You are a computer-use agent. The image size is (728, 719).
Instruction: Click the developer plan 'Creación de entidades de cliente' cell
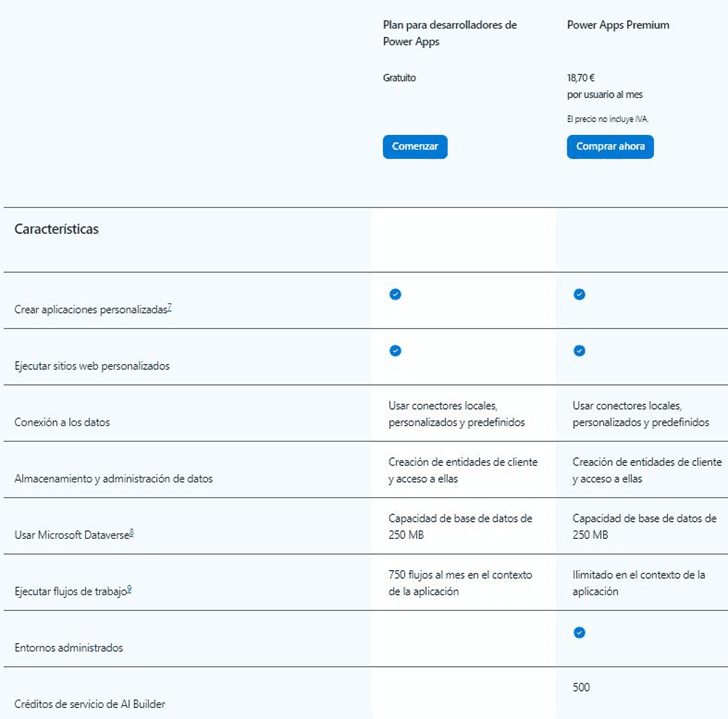pyautogui.click(x=463, y=470)
